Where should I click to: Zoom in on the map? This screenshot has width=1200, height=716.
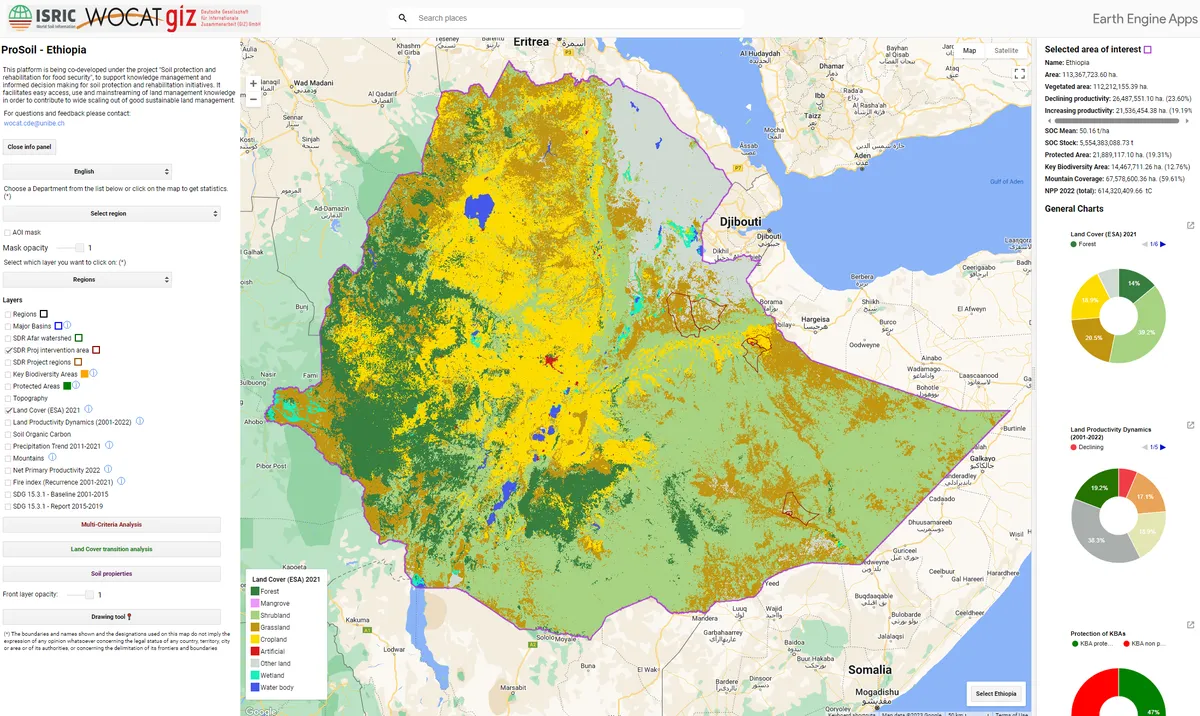(x=253, y=84)
